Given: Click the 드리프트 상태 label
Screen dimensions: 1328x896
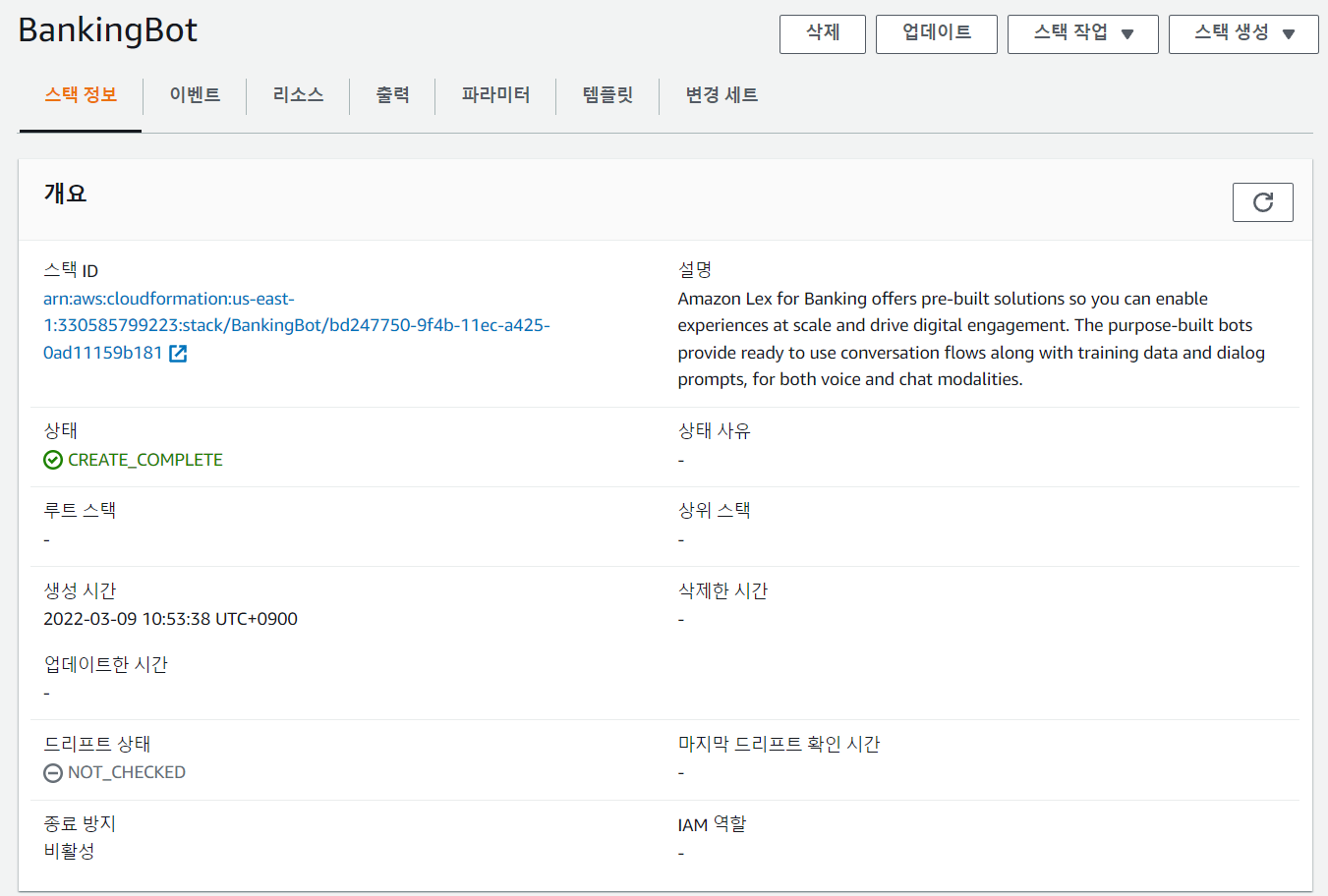Looking at the screenshot, I should (97, 744).
